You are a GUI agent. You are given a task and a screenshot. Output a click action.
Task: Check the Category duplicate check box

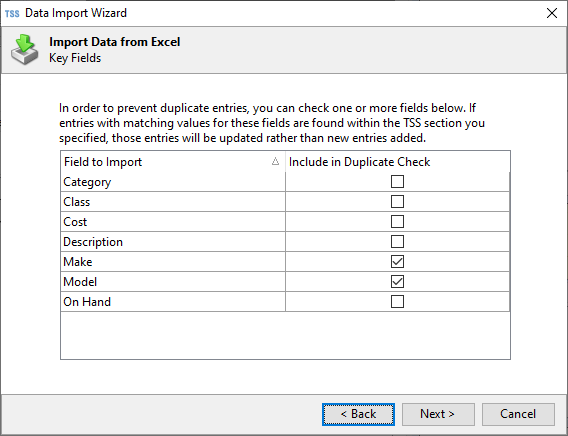(397, 181)
